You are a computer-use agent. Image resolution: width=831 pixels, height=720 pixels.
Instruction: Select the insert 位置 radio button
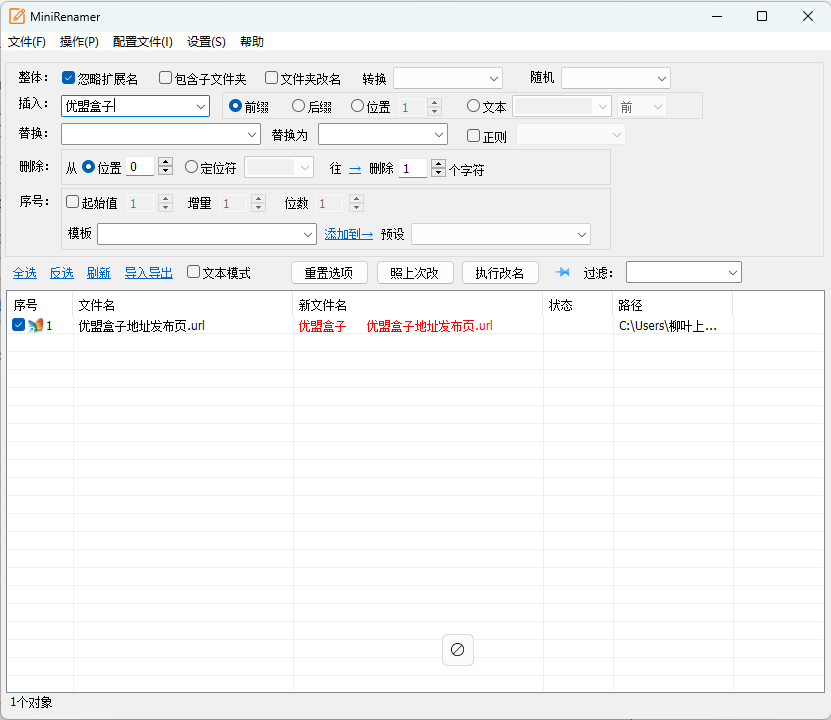[x=358, y=106]
